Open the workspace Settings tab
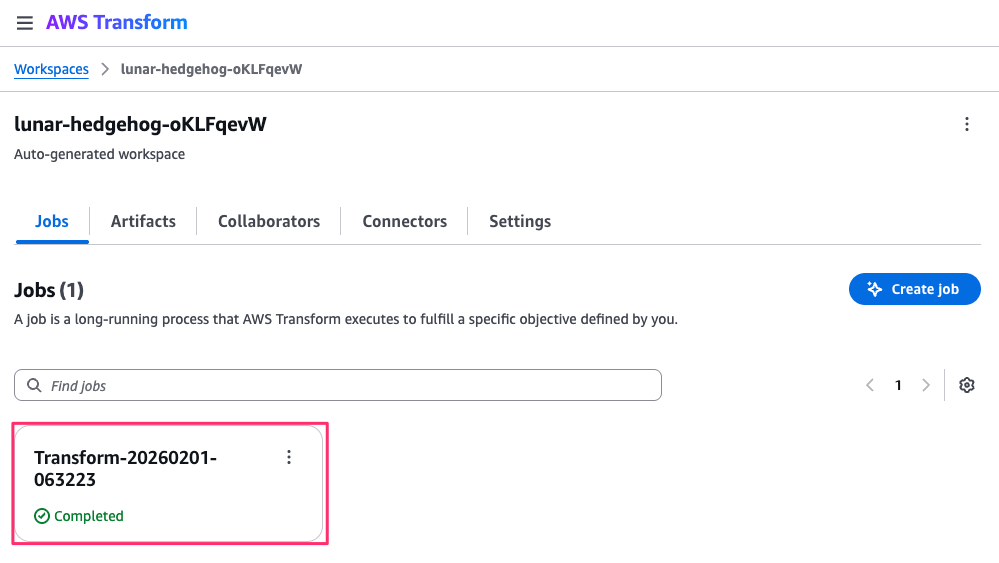Image resolution: width=999 pixels, height=563 pixels. coord(520,221)
